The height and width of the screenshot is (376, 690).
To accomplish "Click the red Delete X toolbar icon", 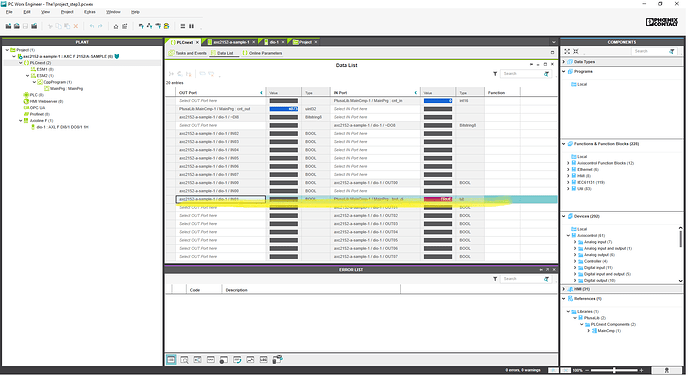I will coord(76,26).
